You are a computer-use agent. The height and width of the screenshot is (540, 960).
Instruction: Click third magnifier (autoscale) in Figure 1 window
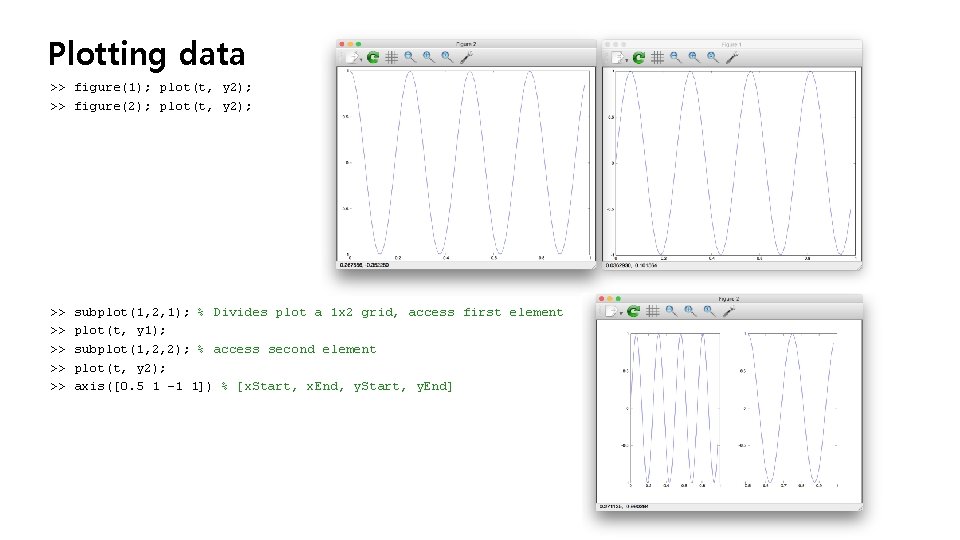(x=713, y=57)
